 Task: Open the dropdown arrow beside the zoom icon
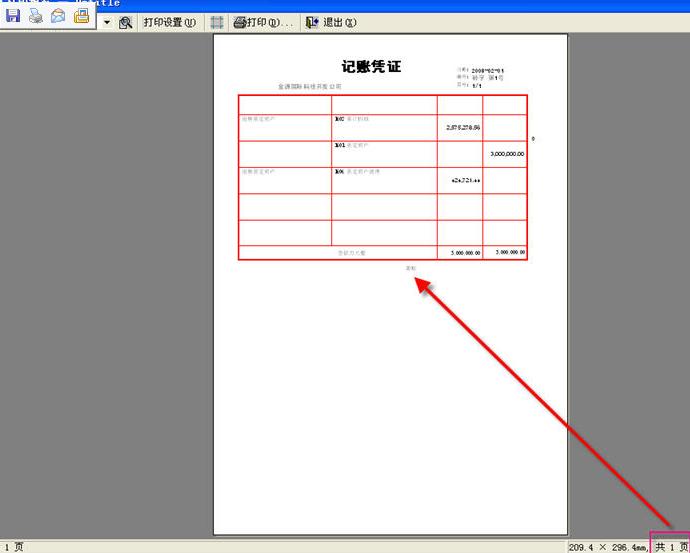coord(106,22)
